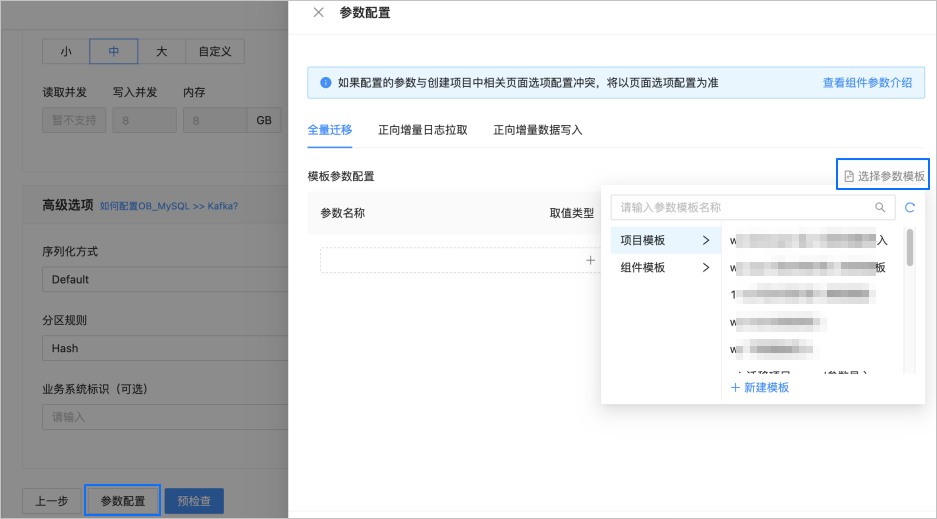
Task: Switch to 正向增量日志拉取 tab
Action: [x=422, y=130]
